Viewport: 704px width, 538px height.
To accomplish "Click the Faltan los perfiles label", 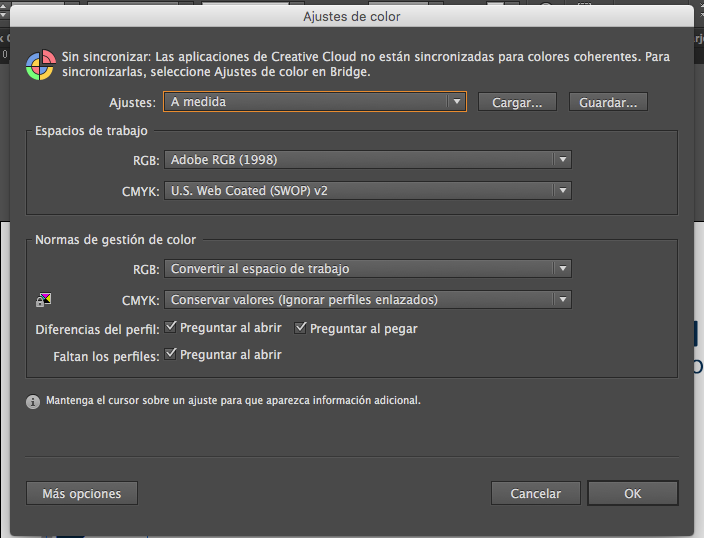I will pos(106,357).
